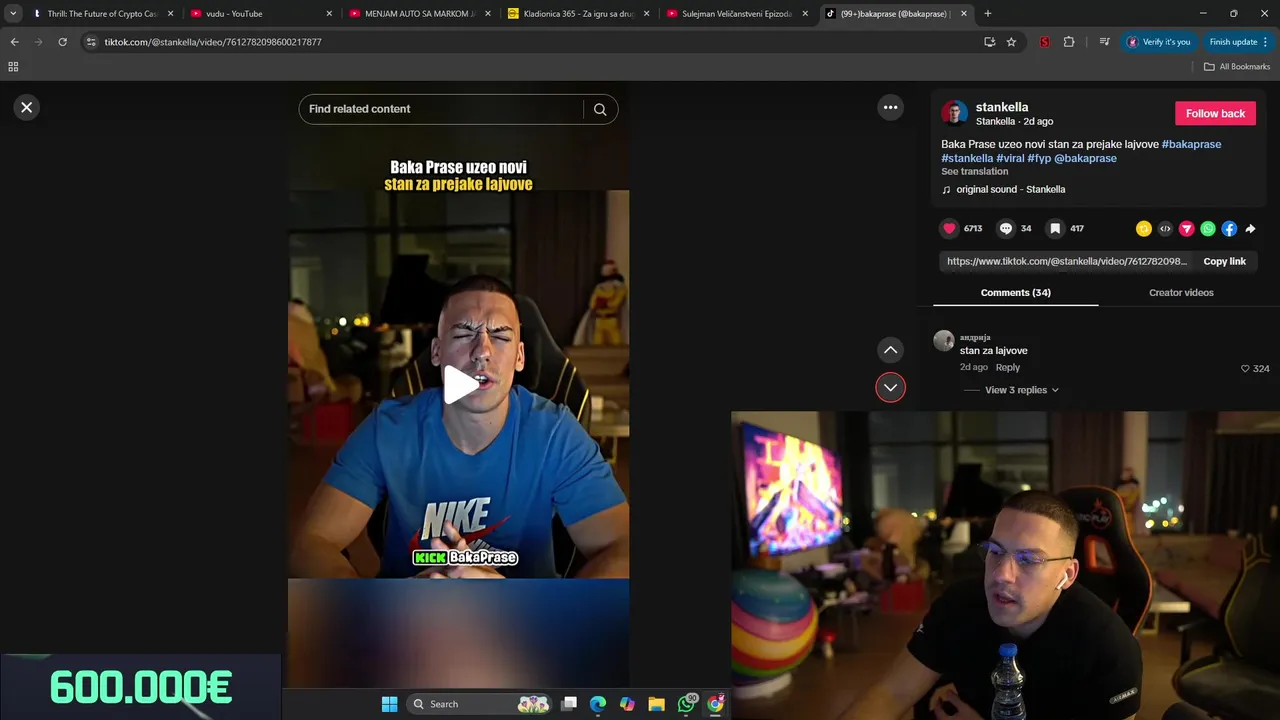Bookmark this page with the star
This screenshot has height=720, width=1280.
coord(1011,42)
